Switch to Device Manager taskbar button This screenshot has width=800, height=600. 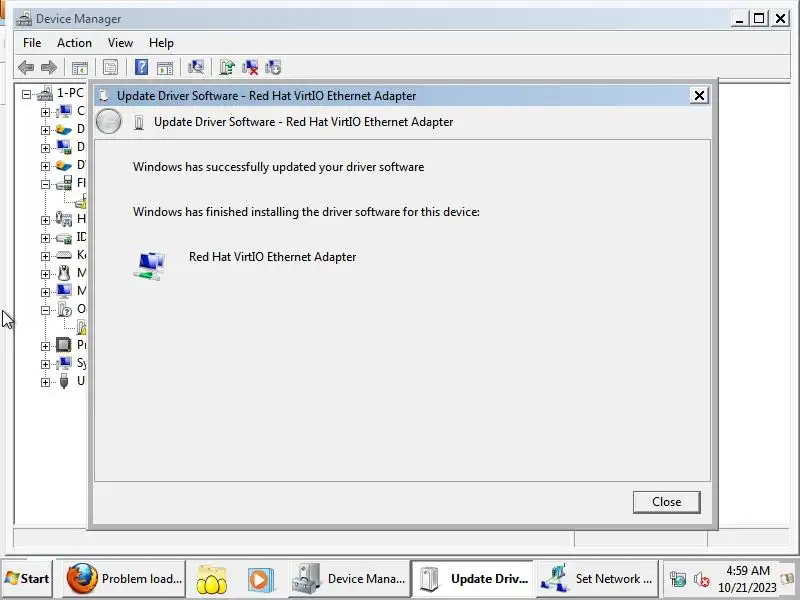[349, 579]
